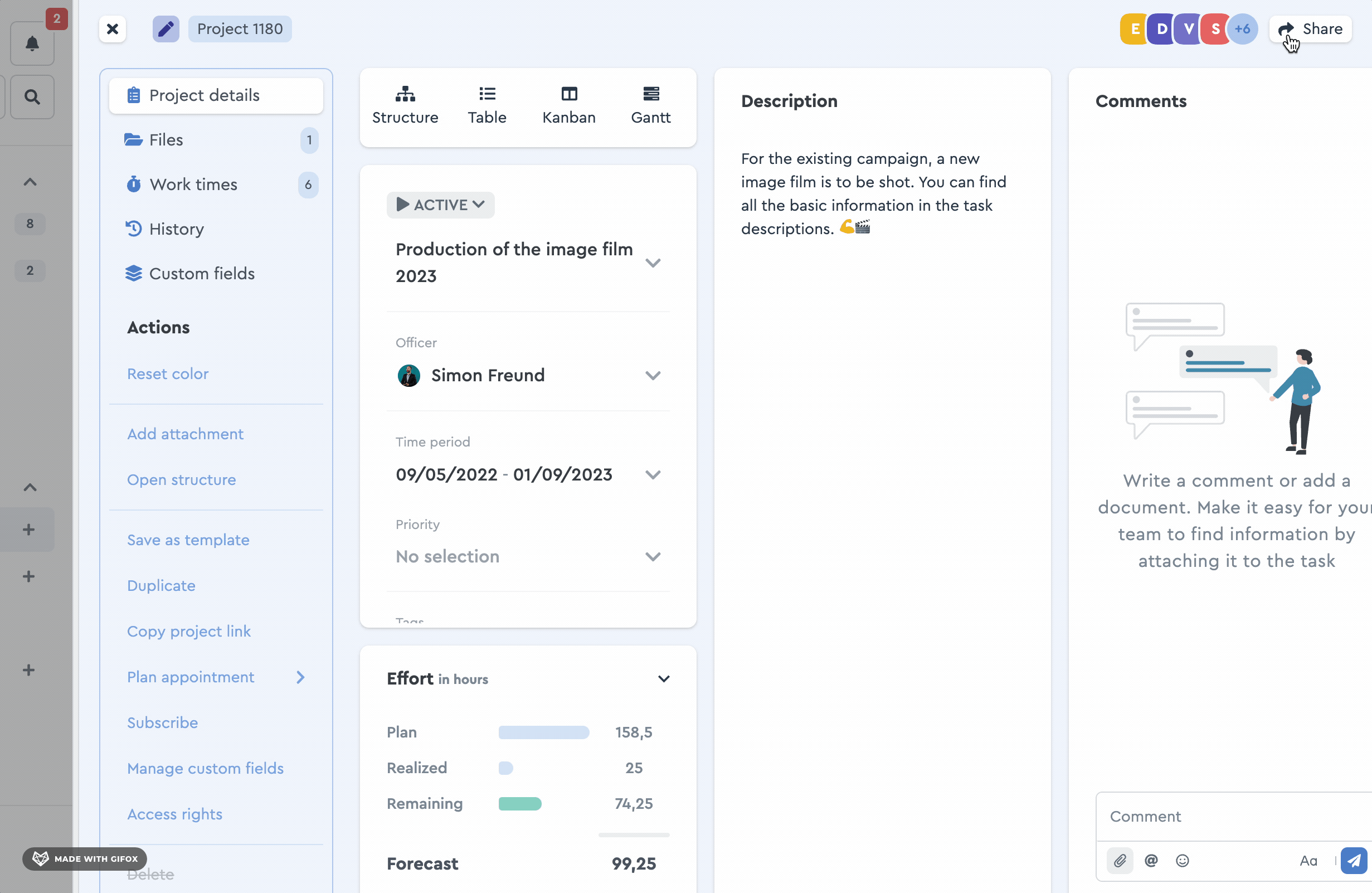Click the Realized effort progress bar
This screenshot has width=1372, height=893.
click(505, 768)
